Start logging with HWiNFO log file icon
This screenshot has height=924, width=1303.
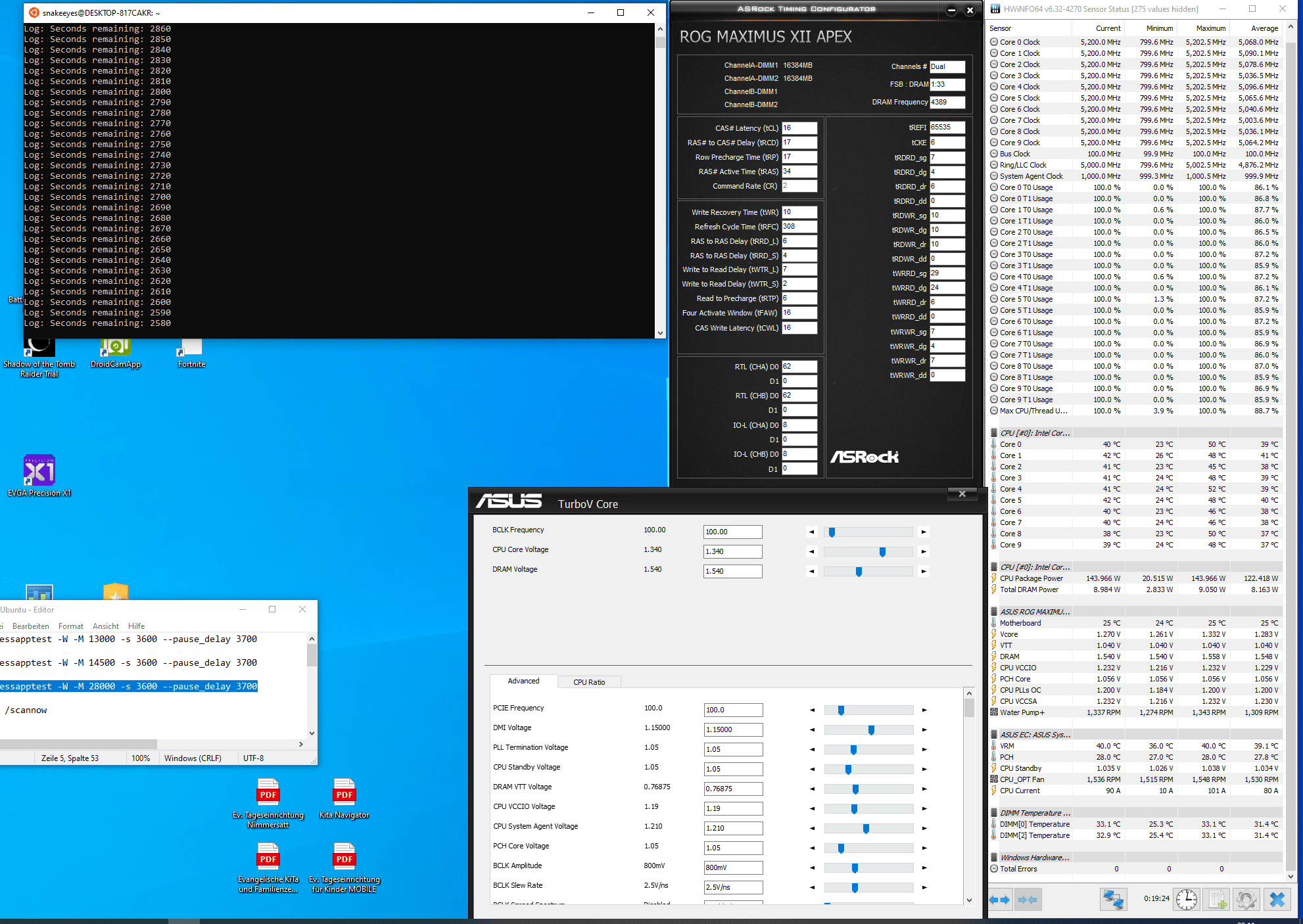[x=1216, y=900]
